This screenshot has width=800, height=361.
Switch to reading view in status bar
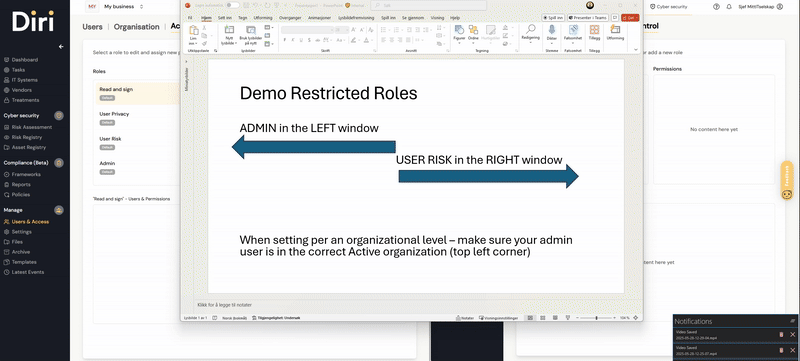(x=555, y=318)
